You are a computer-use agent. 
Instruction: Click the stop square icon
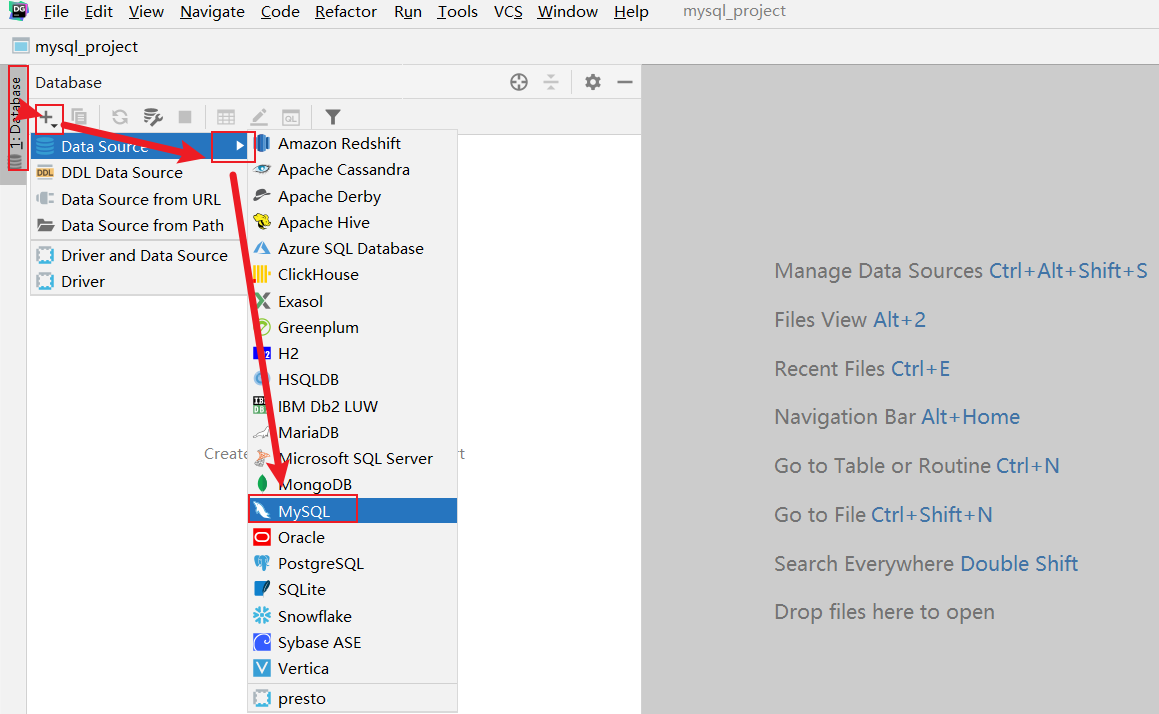point(185,117)
